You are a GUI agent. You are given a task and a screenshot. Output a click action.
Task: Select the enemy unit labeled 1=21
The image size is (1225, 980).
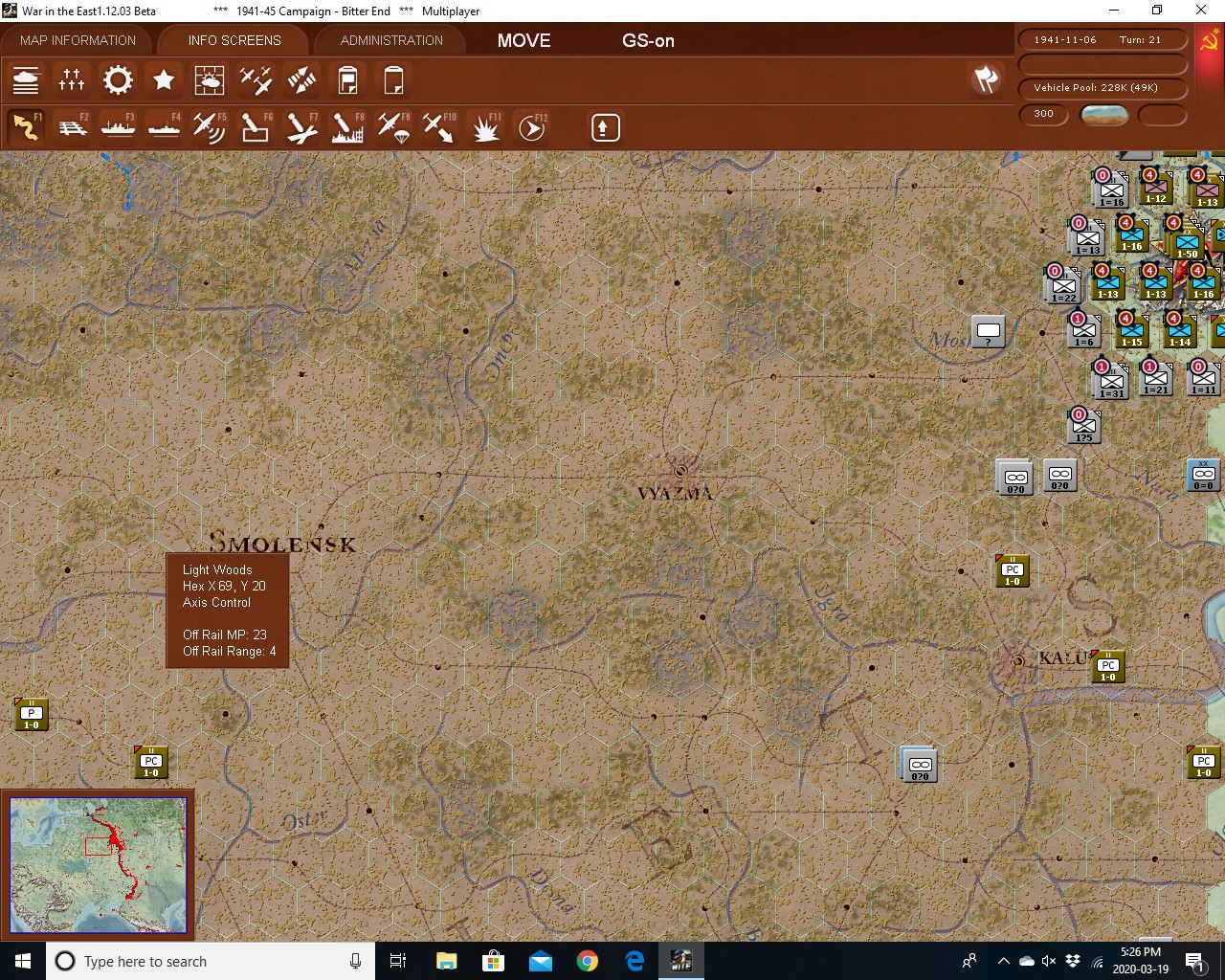pyautogui.click(x=1155, y=379)
